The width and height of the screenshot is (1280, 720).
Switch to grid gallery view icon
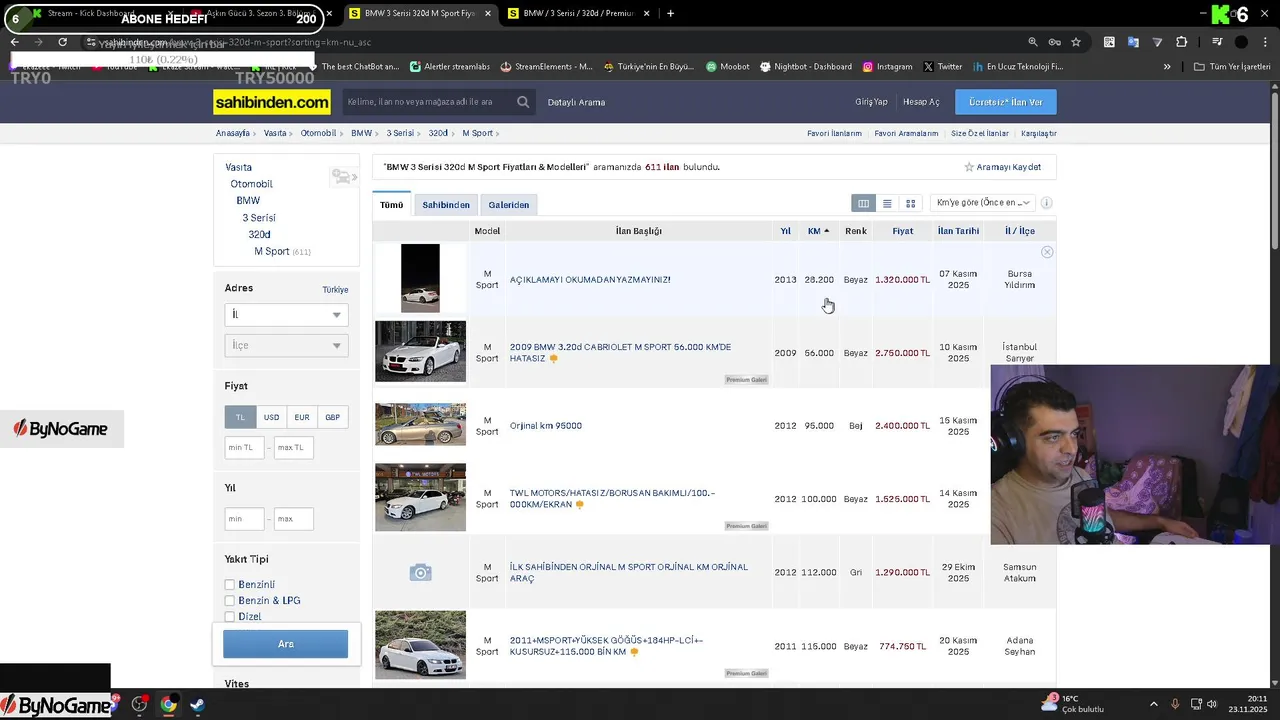coord(910,204)
